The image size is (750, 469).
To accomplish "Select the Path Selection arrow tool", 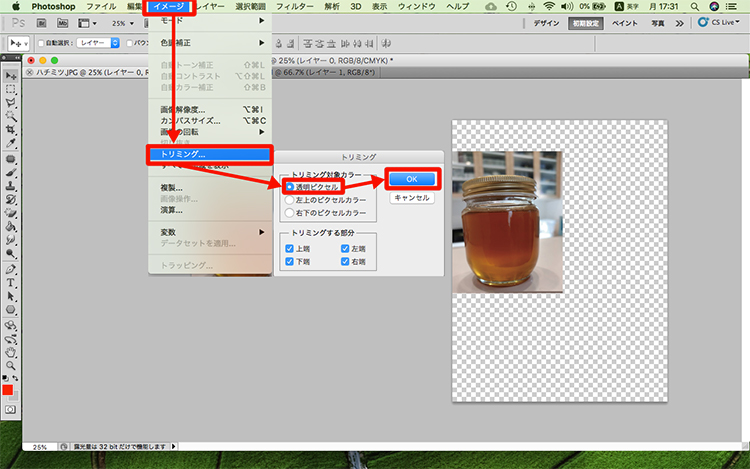I will (11, 296).
